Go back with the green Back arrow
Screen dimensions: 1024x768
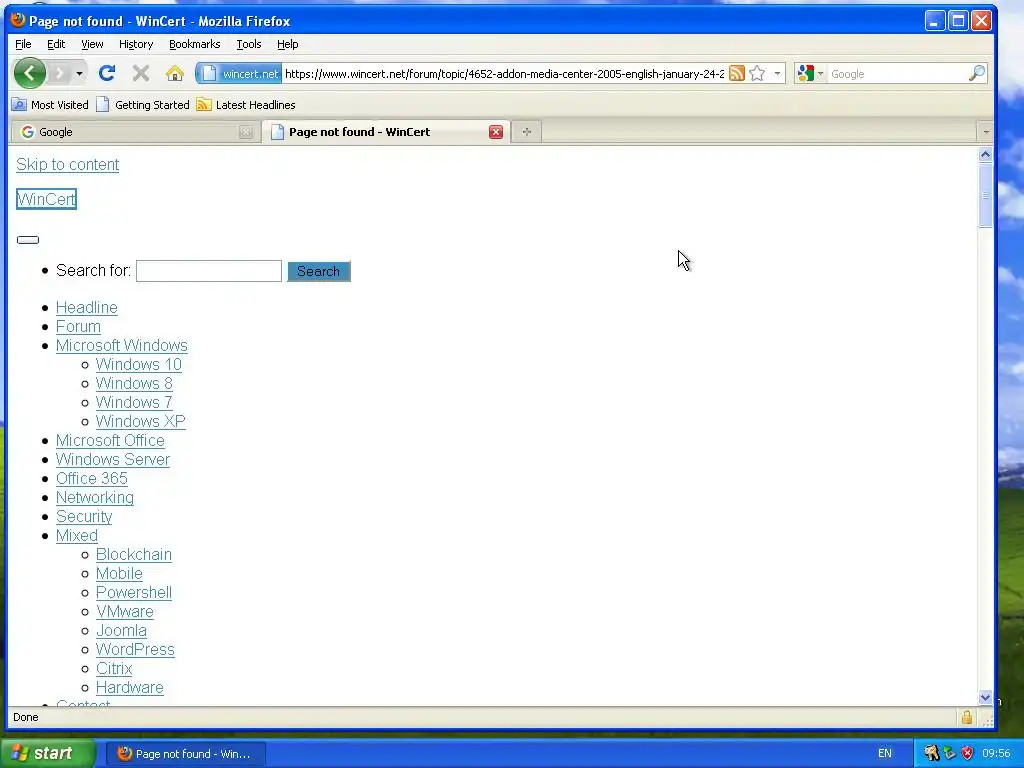(x=29, y=73)
